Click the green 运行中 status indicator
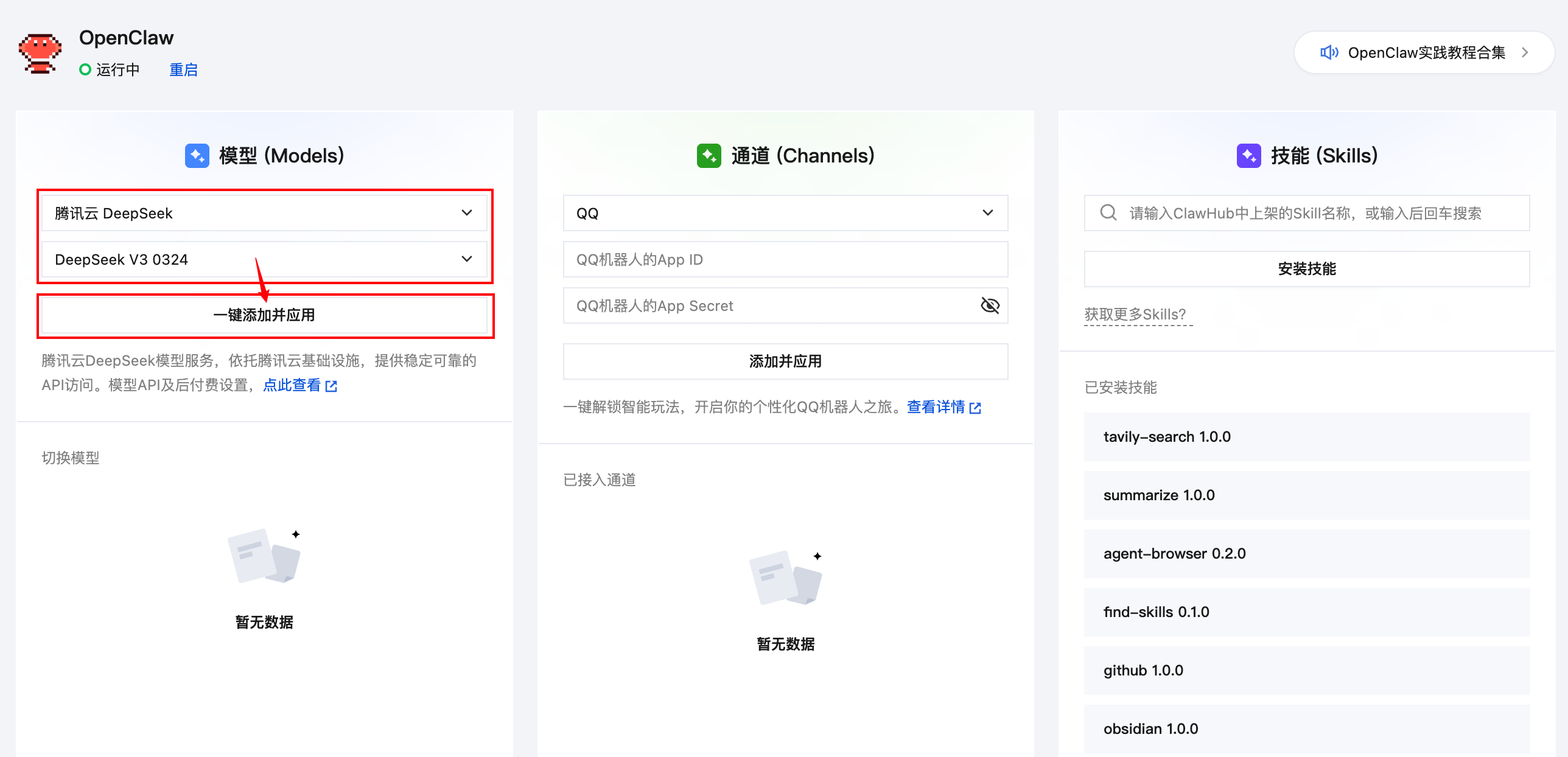 click(86, 69)
